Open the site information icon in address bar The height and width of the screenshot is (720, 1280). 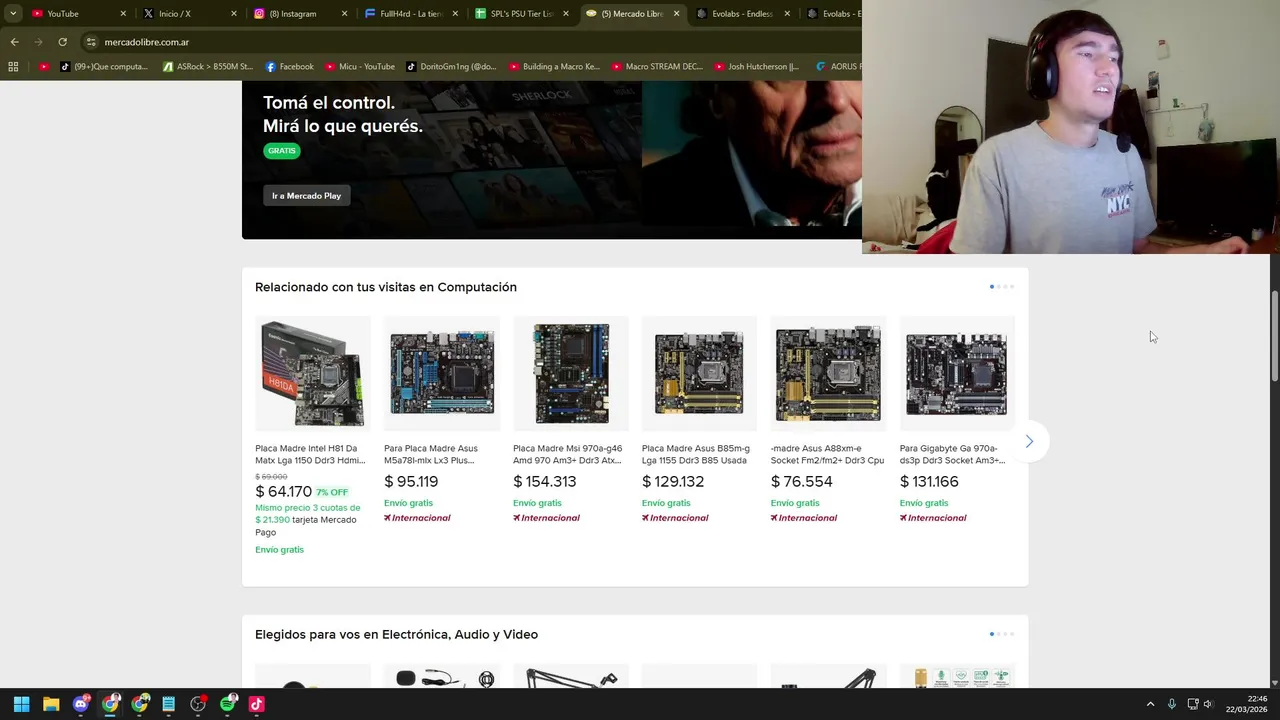click(91, 42)
